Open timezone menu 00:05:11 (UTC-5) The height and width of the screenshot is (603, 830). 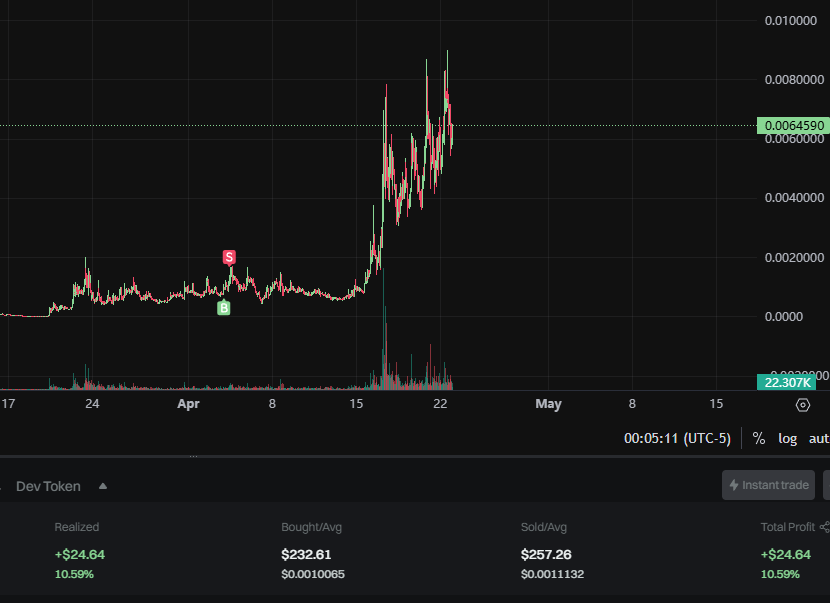point(677,438)
